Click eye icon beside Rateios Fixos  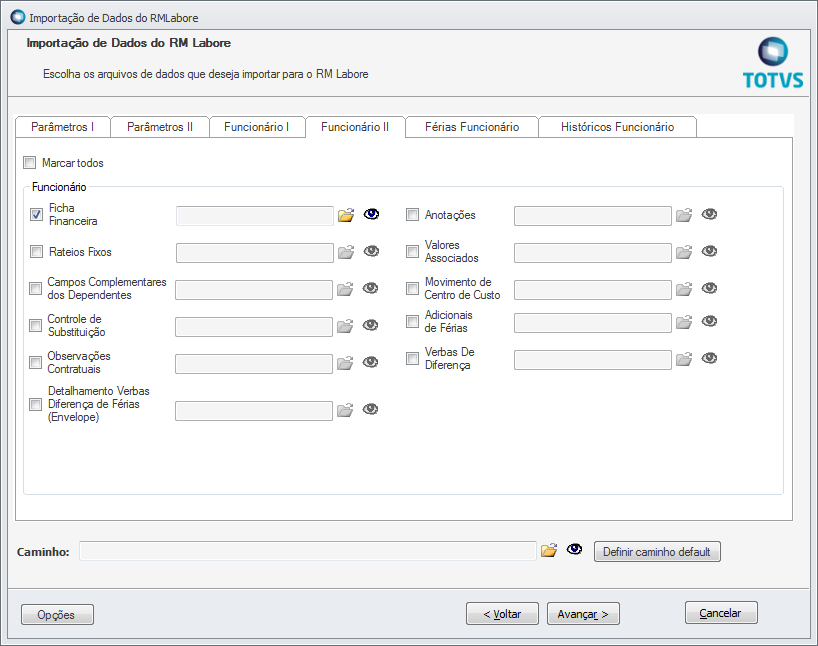371,251
